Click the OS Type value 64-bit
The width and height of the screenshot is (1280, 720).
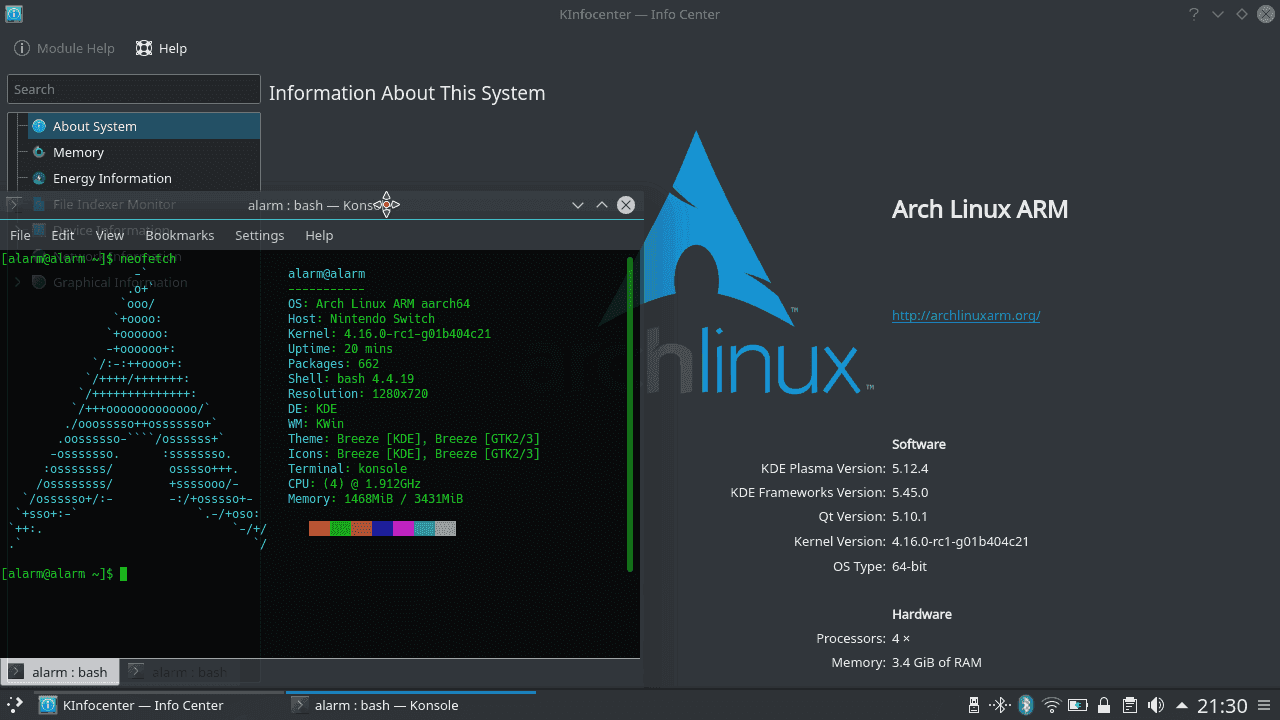pos(909,566)
